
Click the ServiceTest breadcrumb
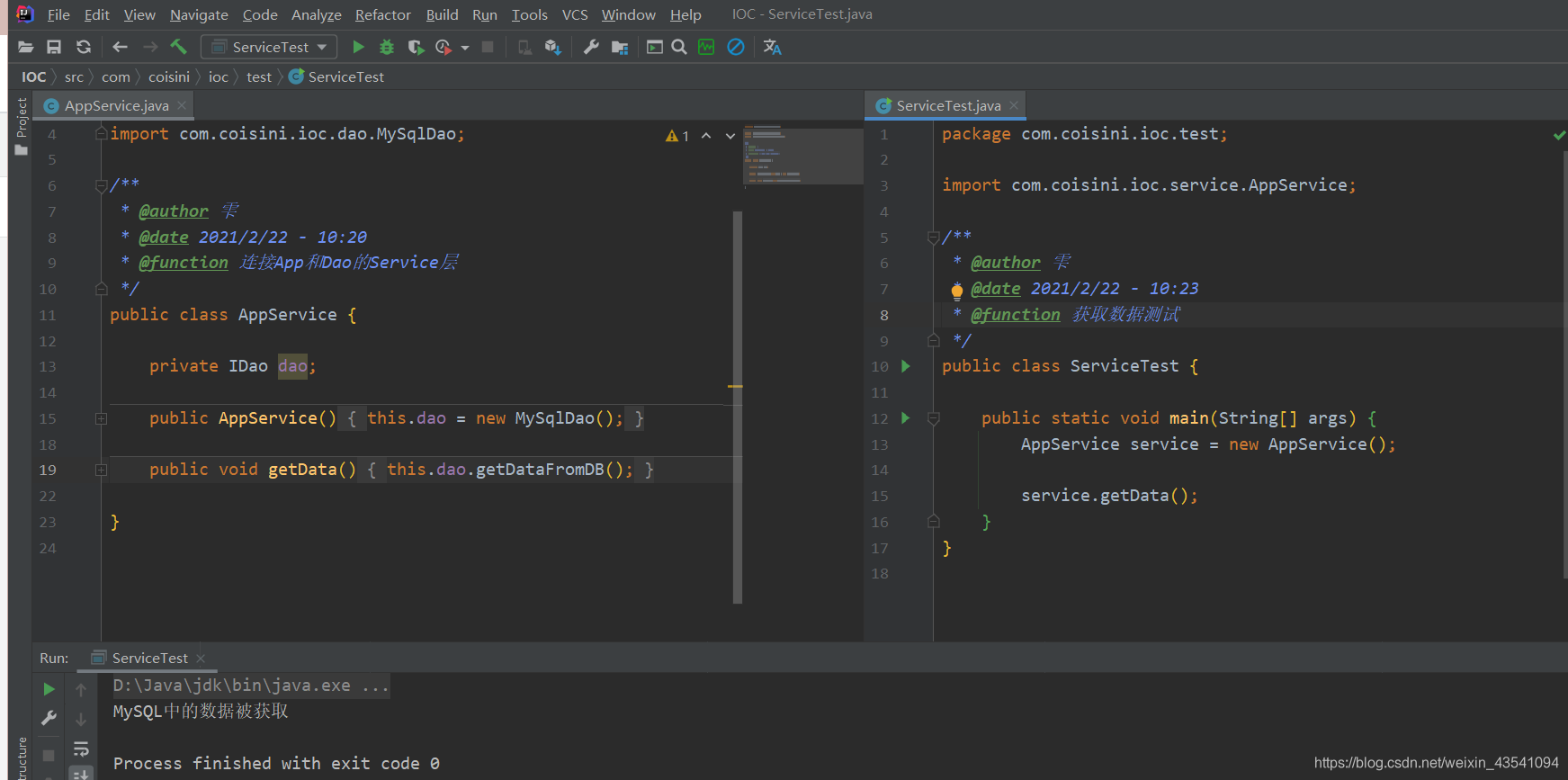coord(336,77)
